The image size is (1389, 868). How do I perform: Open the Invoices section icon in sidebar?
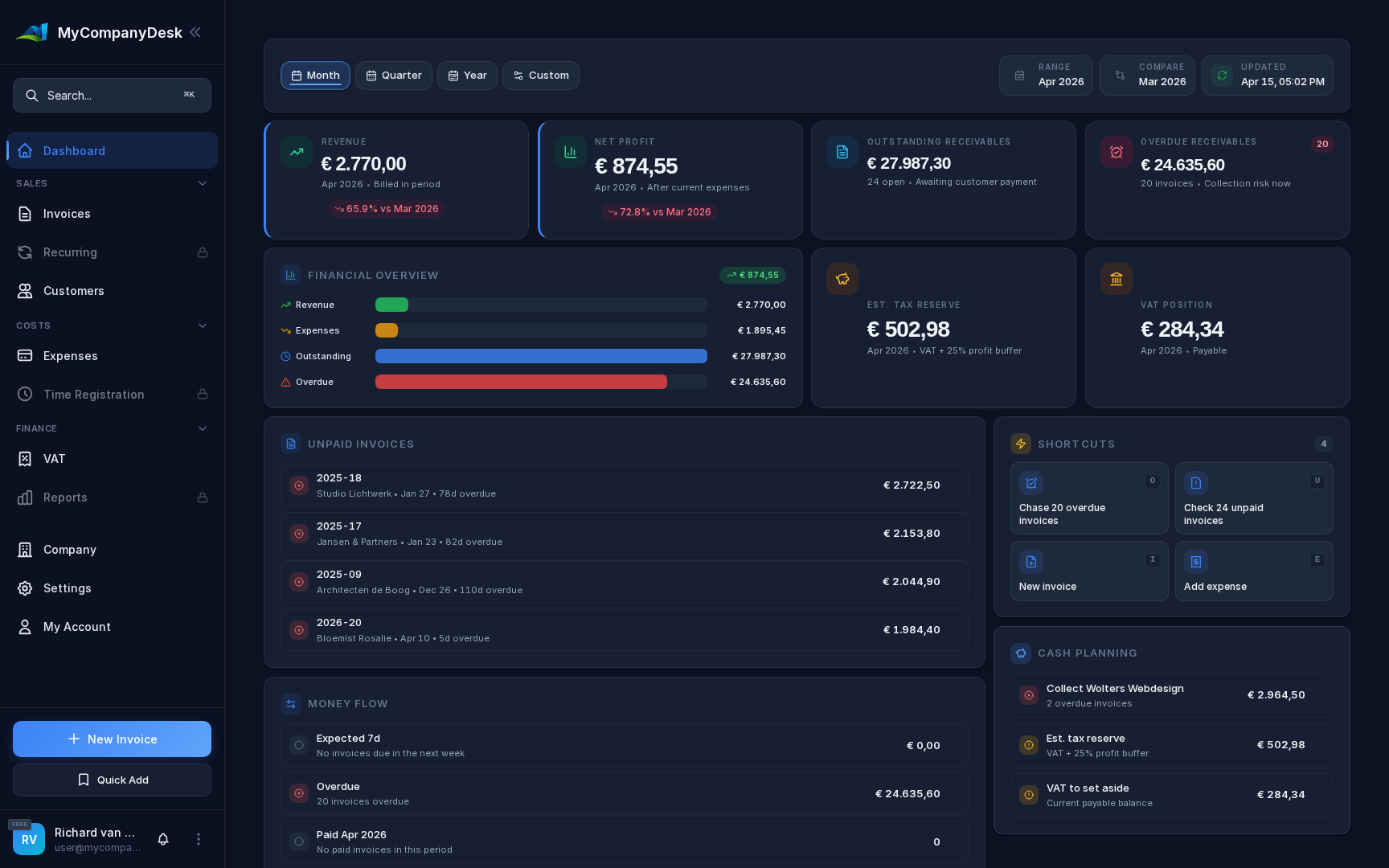tap(25, 214)
